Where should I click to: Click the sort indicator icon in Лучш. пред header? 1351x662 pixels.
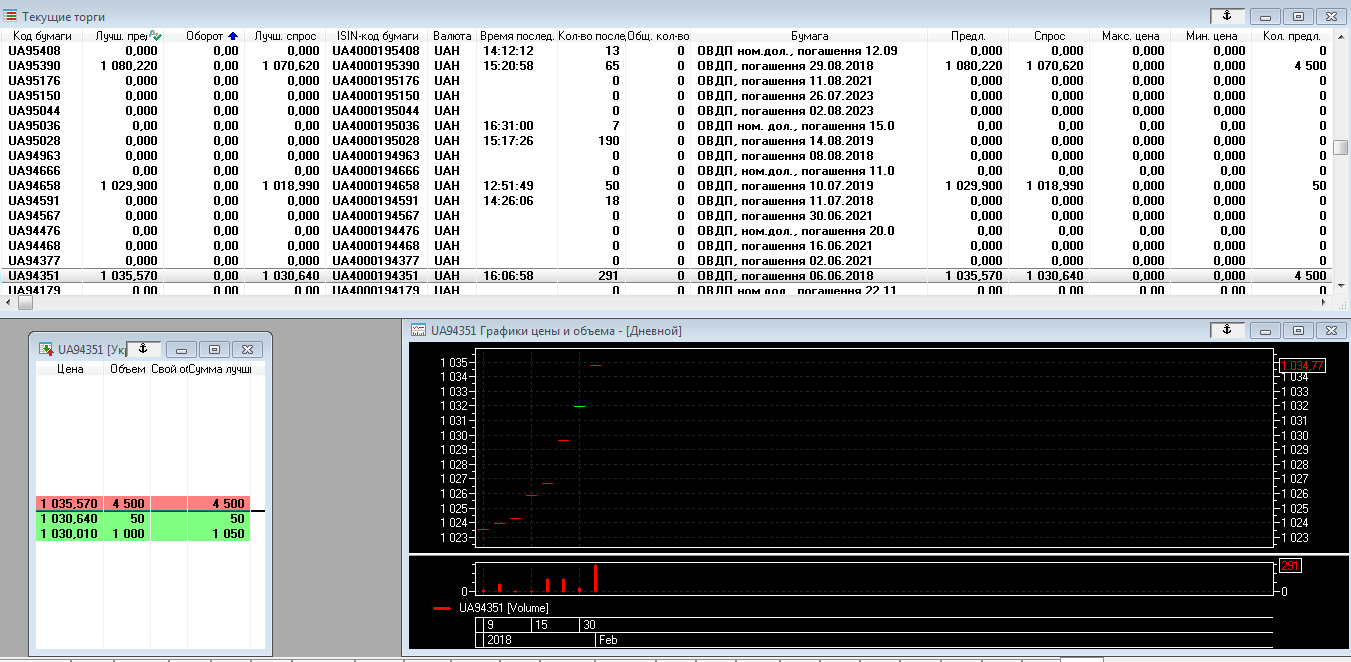click(x=155, y=35)
